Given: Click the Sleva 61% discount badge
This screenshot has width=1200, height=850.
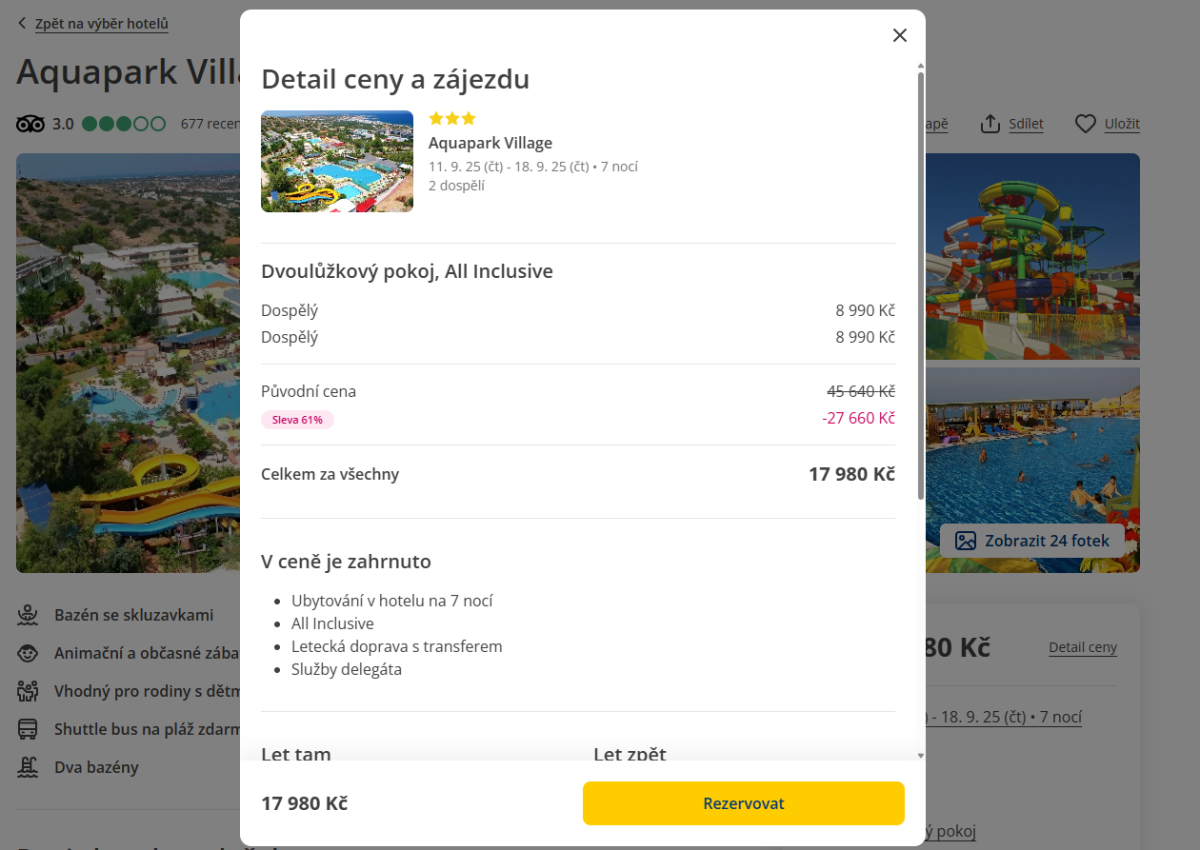Looking at the screenshot, I should click(297, 420).
